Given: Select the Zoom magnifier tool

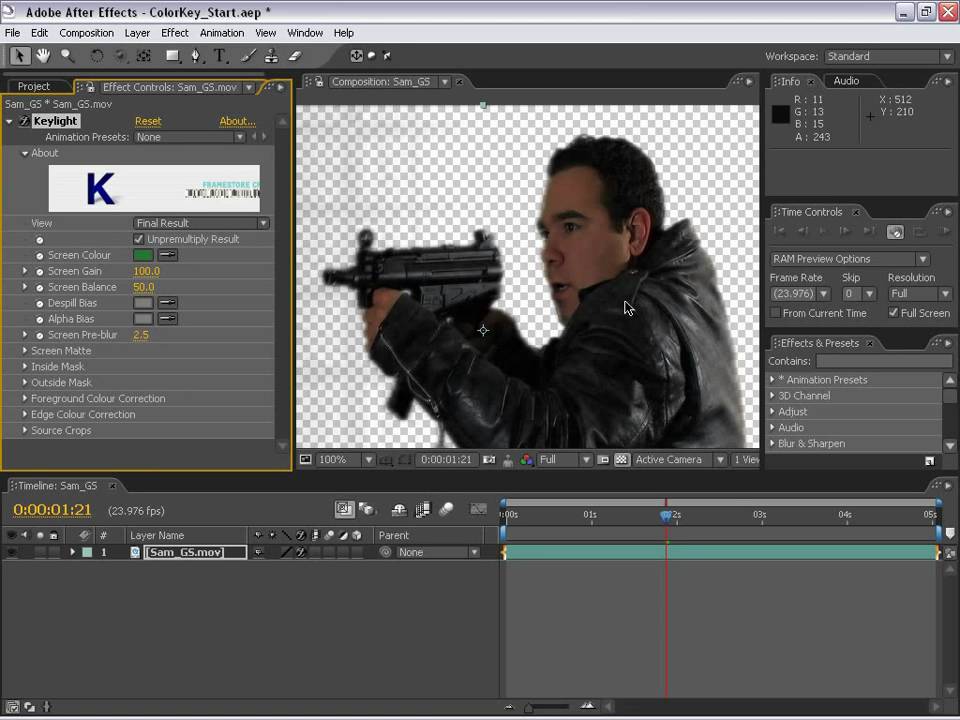Looking at the screenshot, I should 67,56.
